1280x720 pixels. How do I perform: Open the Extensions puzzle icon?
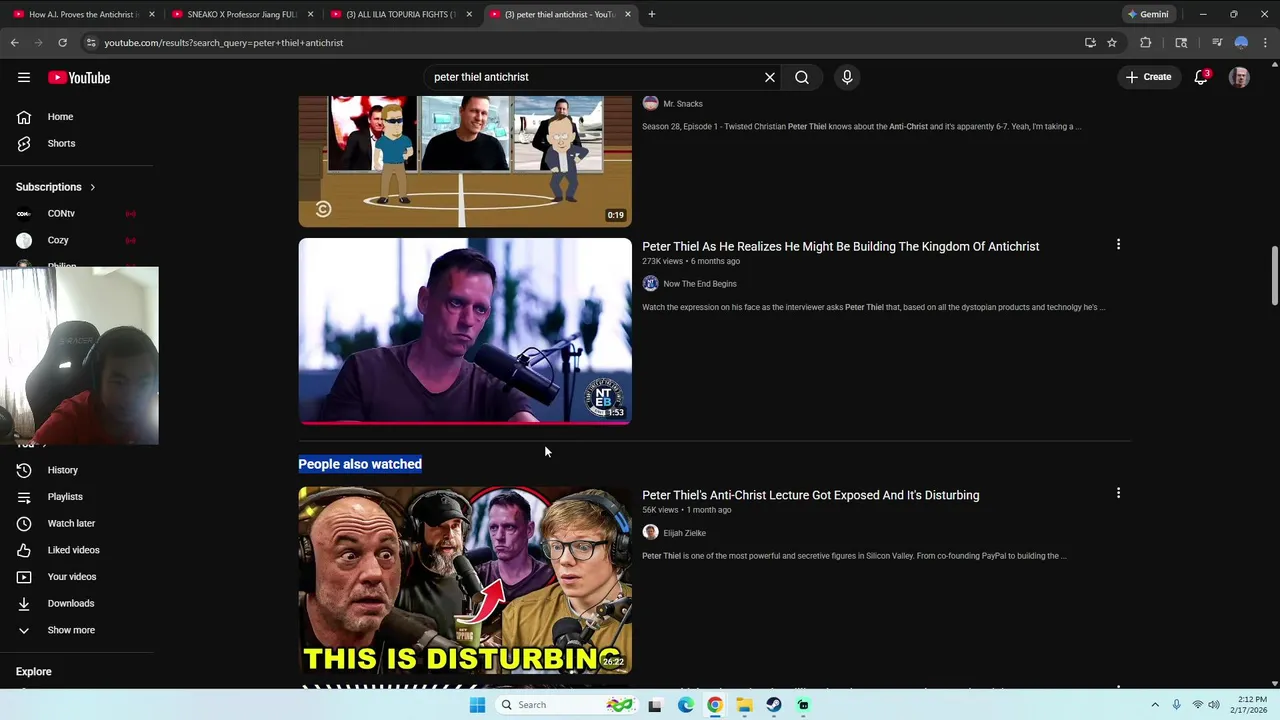(x=1146, y=43)
